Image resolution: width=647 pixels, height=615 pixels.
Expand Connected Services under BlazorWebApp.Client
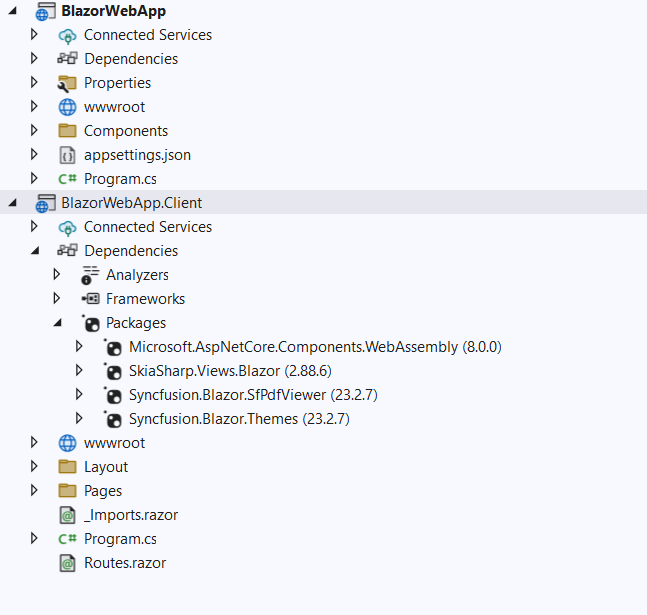point(34,226)
